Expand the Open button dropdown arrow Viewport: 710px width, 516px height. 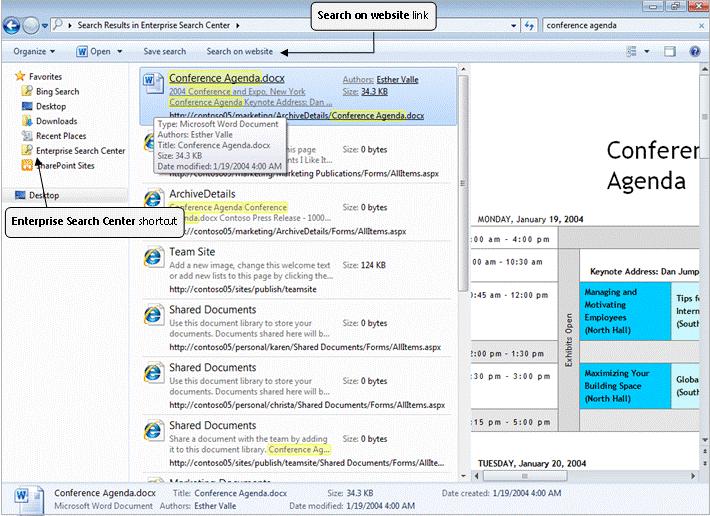[x=120, y=52]
